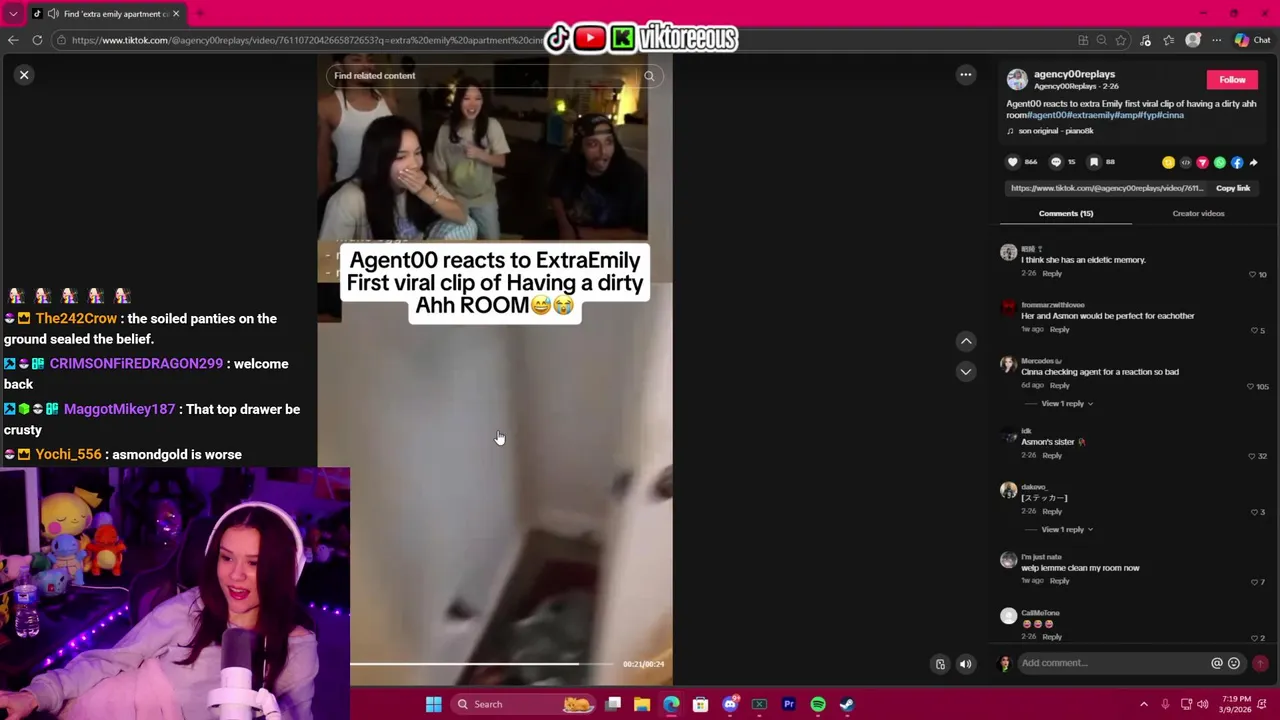Like the Asmon perfect for eachother comment
Viewport: 1280px width, 720px height.
click(x=1253, y=331)
